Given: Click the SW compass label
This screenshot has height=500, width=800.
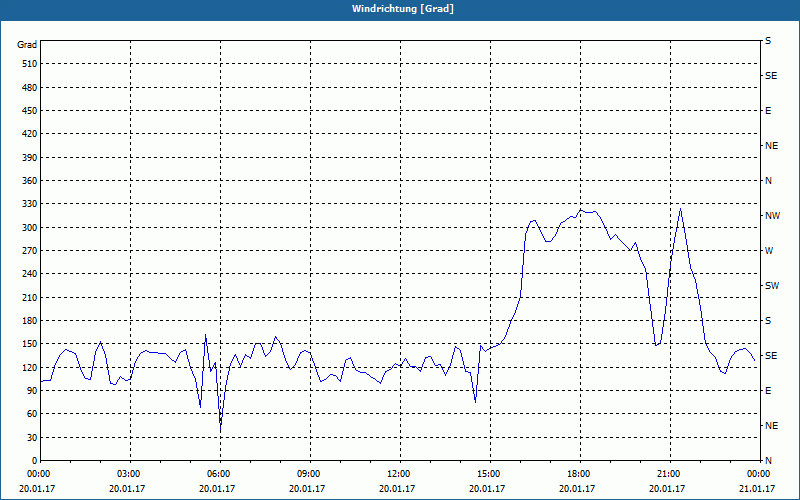Looking at the screenshot, I should coord(772,286).
